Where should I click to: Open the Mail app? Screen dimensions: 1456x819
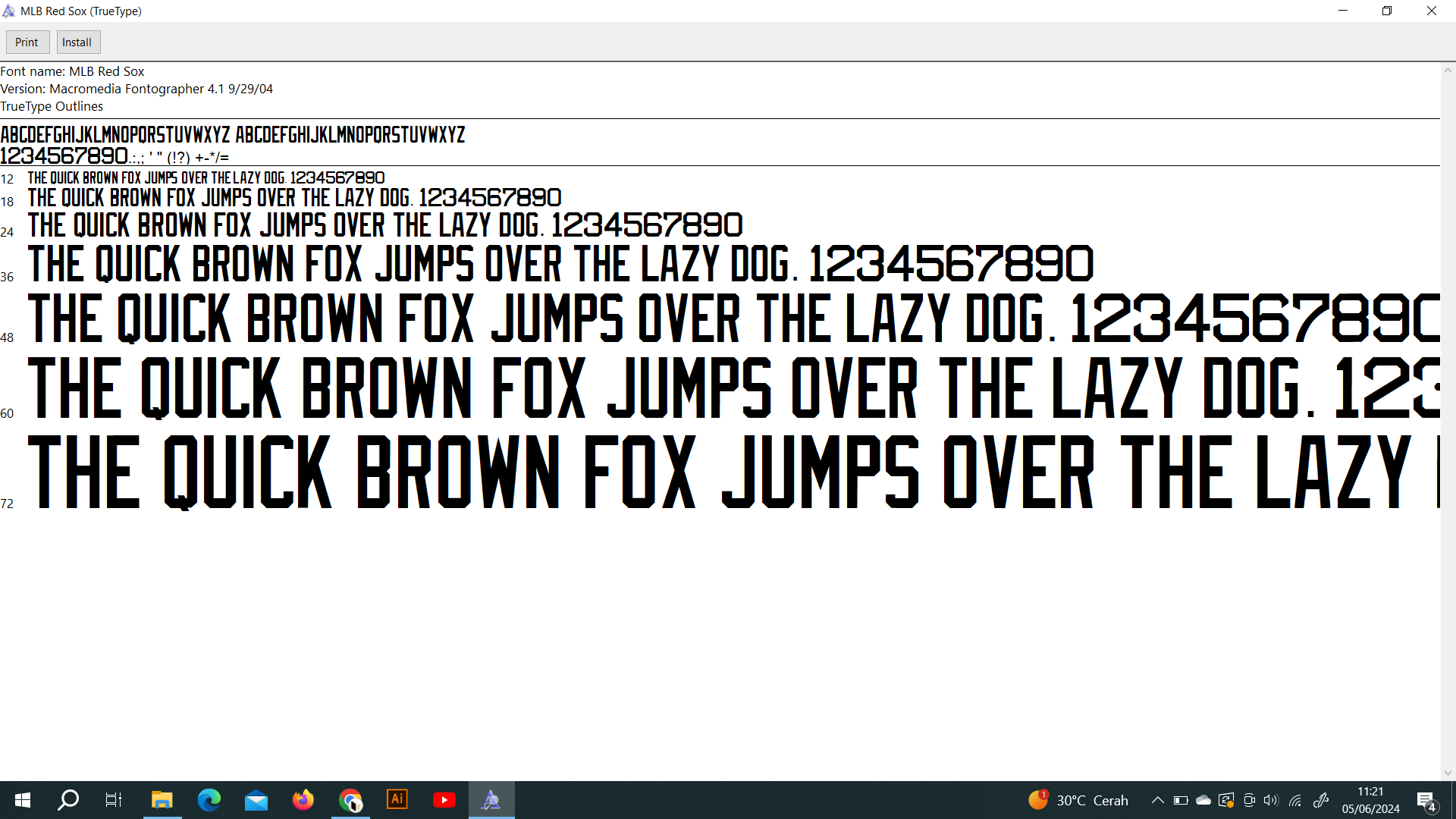256,800
